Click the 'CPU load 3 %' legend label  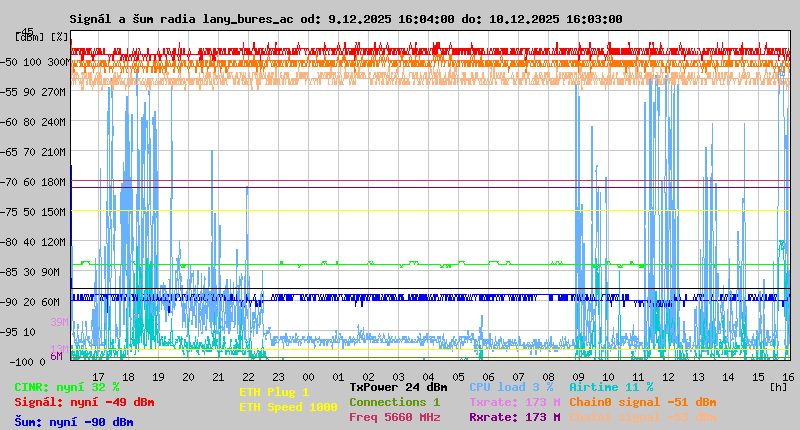coord(511,388)
